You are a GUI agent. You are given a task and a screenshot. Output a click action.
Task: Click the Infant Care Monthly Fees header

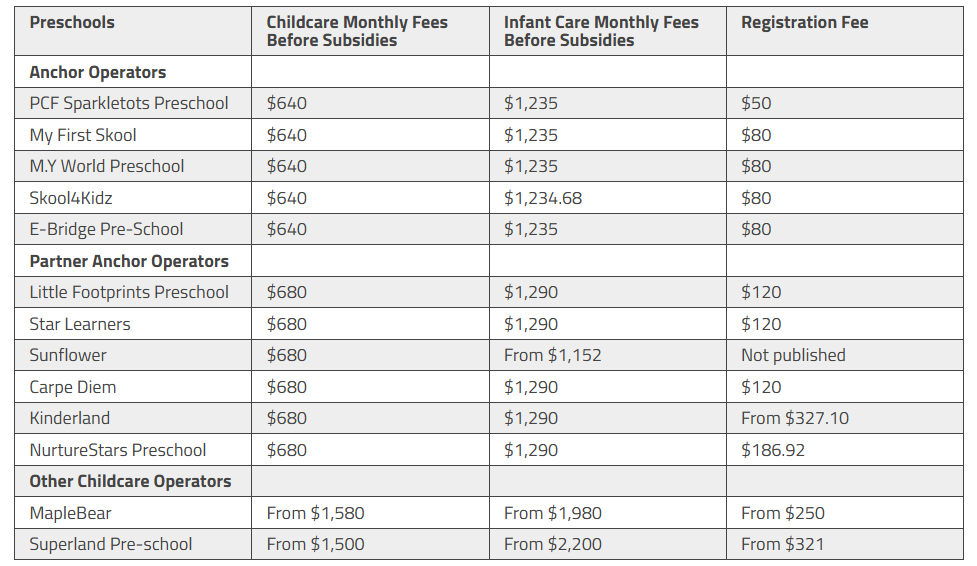click(608, 31)
